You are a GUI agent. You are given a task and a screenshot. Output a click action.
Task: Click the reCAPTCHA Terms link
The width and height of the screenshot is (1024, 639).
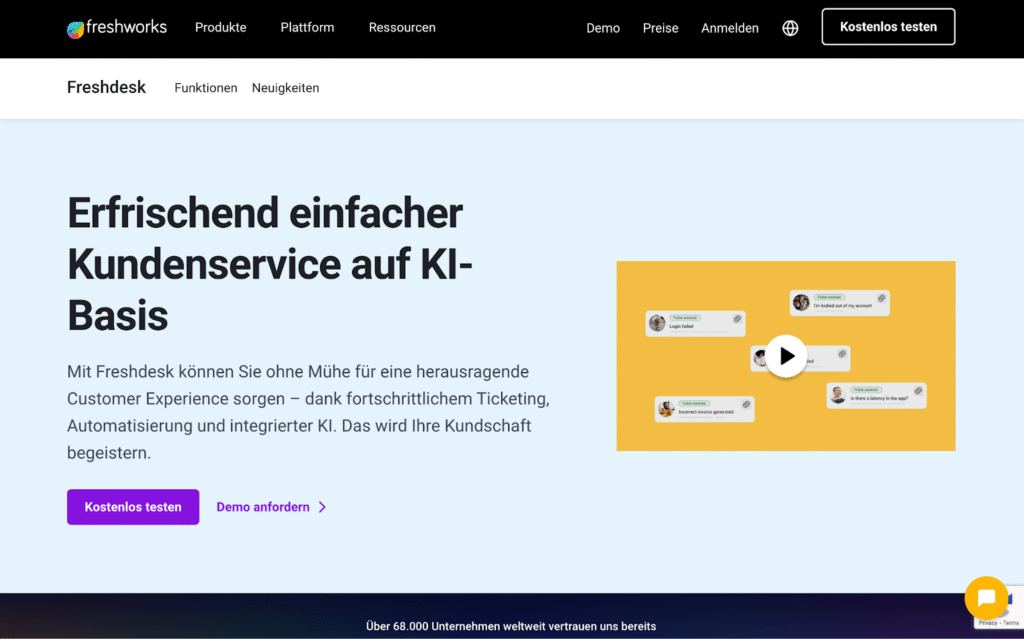coord(1011,623)
